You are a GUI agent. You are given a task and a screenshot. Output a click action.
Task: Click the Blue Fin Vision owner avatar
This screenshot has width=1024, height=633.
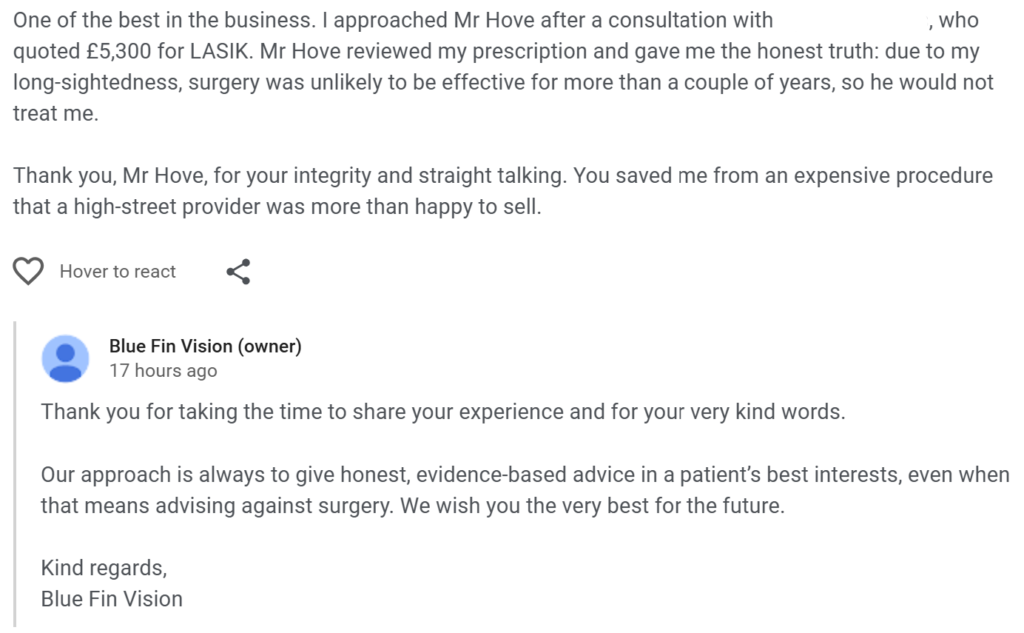tap(66, 358)
